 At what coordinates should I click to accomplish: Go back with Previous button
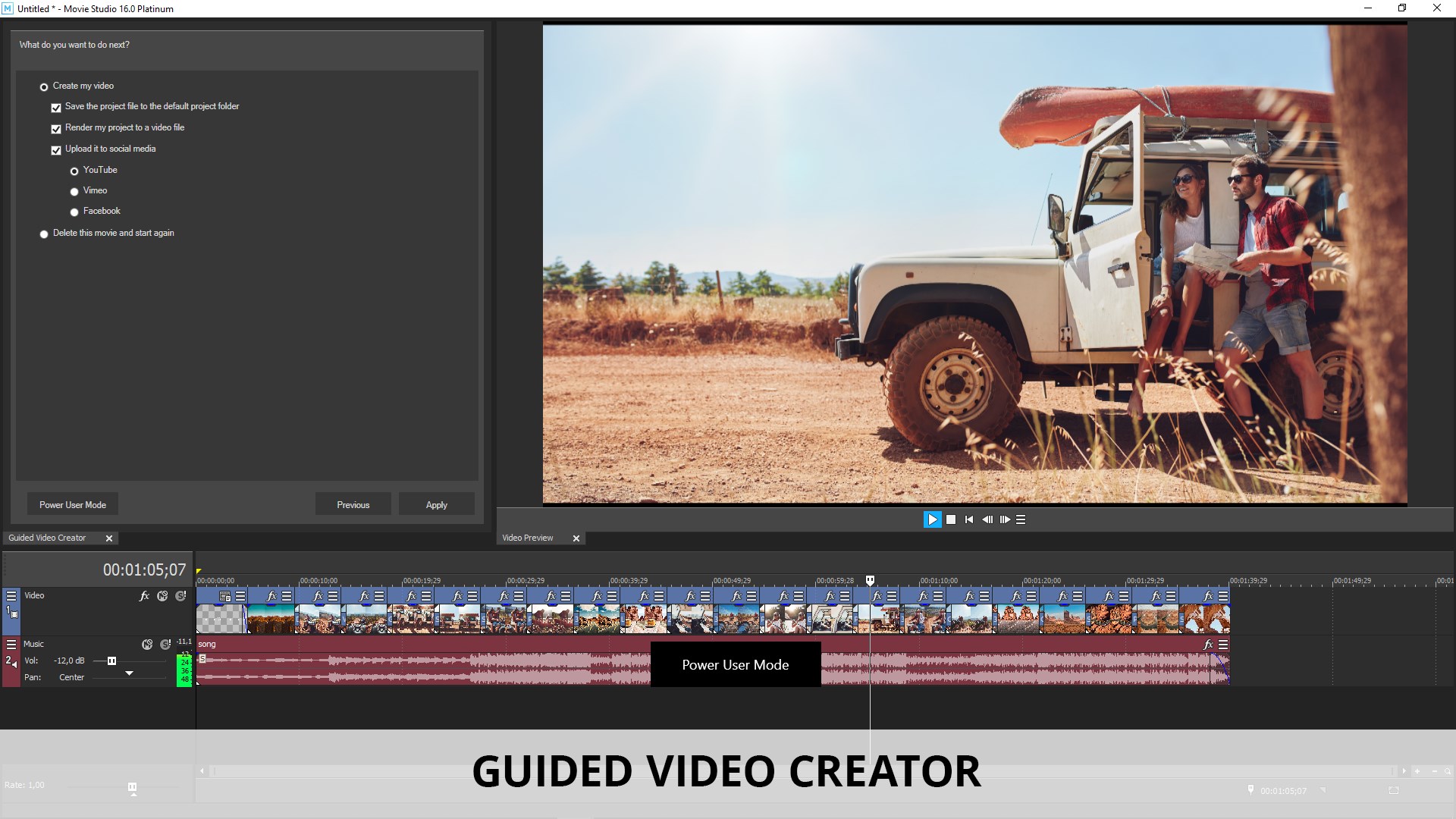[x=353, y=504]
